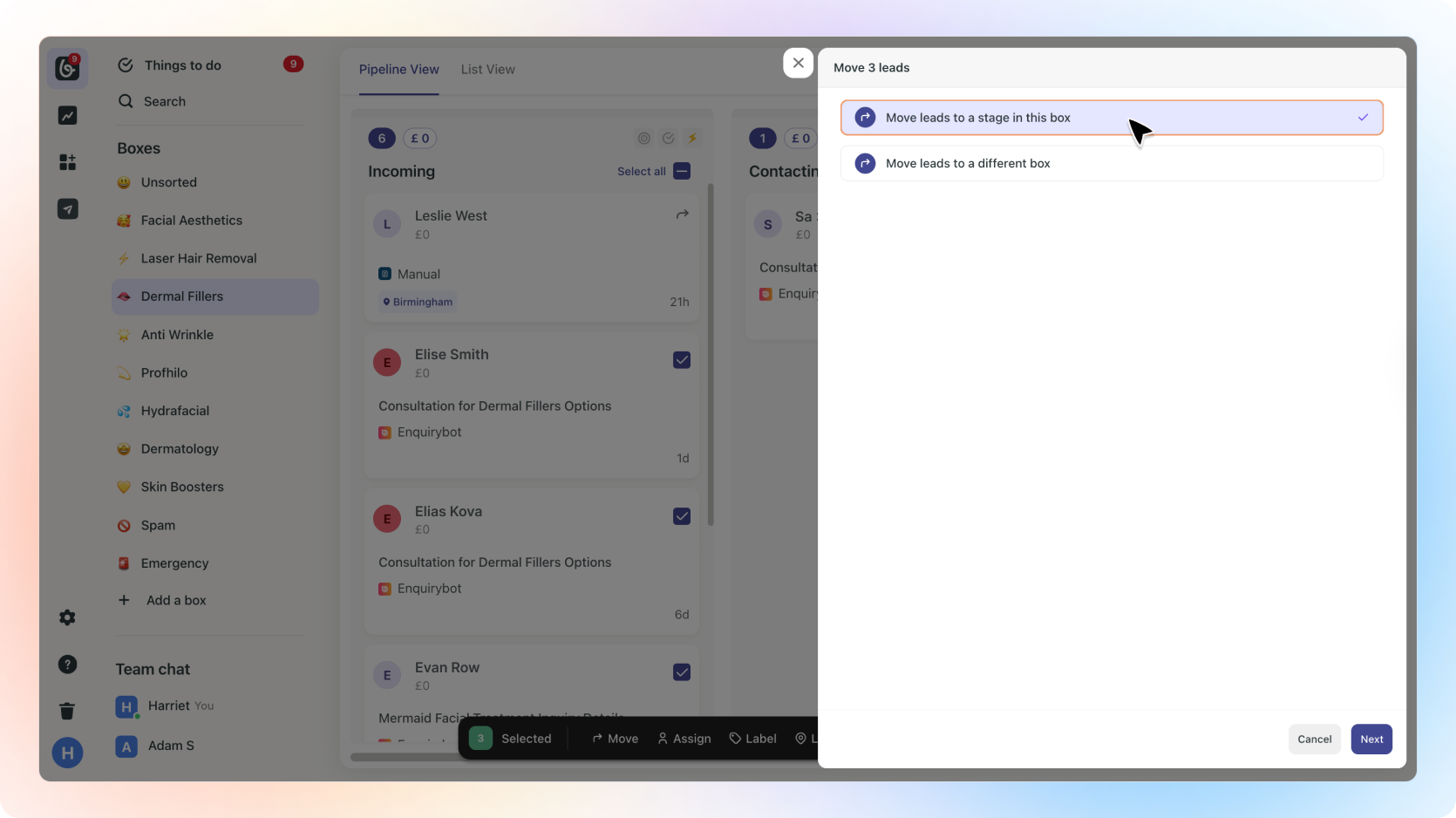Open the Laser Hair Removal box

pyautogui.click(x=215, y=259)
